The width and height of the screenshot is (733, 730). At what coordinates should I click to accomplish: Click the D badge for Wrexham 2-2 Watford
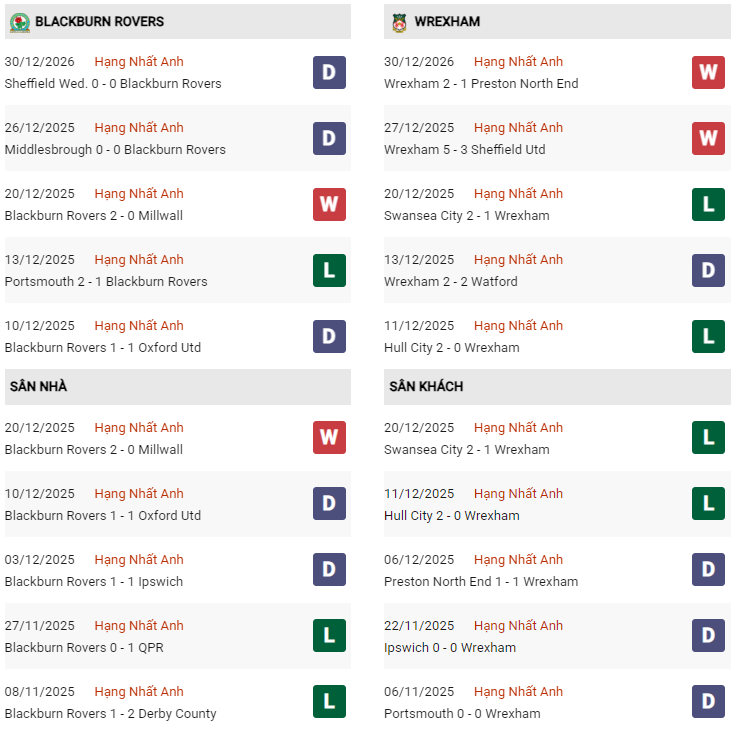pos(708,270)
